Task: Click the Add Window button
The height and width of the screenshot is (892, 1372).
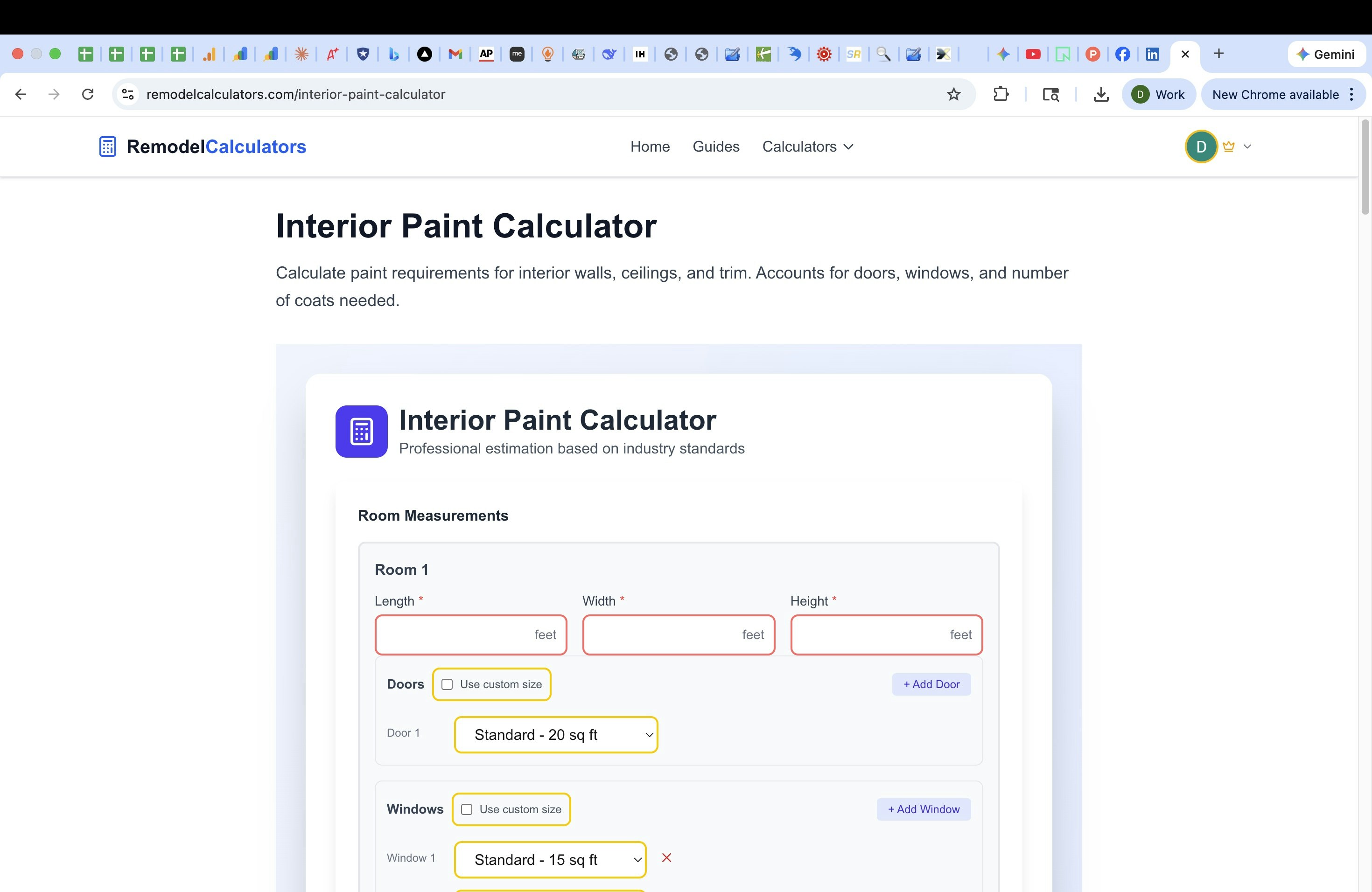Action: (x=923, y=809)
